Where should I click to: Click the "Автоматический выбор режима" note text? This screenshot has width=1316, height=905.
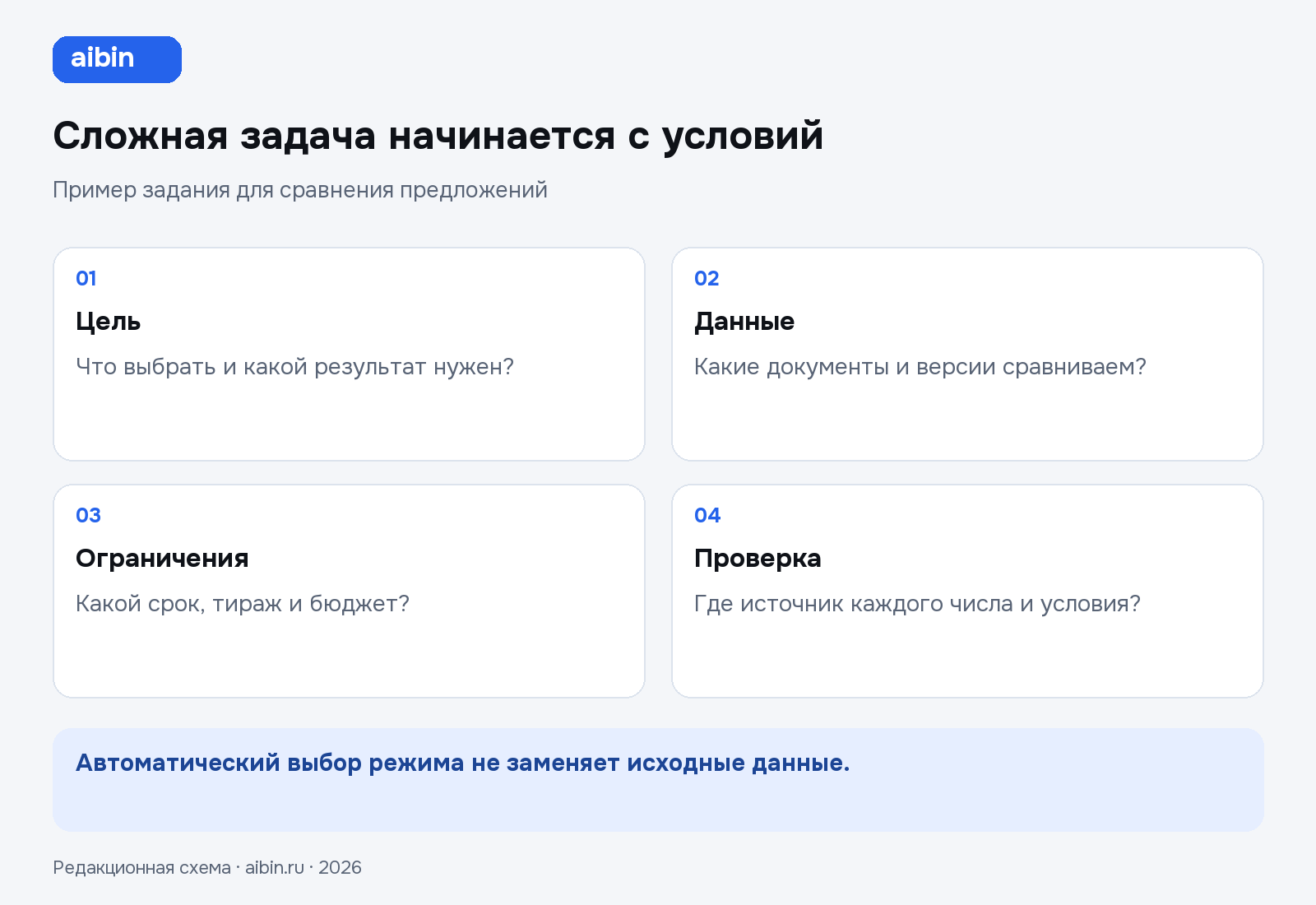click(x=462, y=763)
